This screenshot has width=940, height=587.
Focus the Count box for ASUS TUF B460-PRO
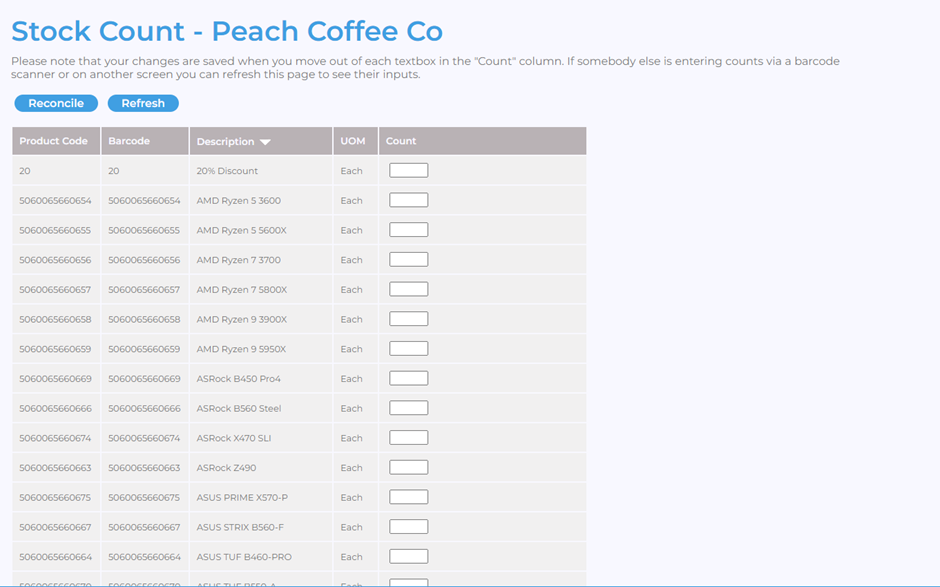(409, 556)
